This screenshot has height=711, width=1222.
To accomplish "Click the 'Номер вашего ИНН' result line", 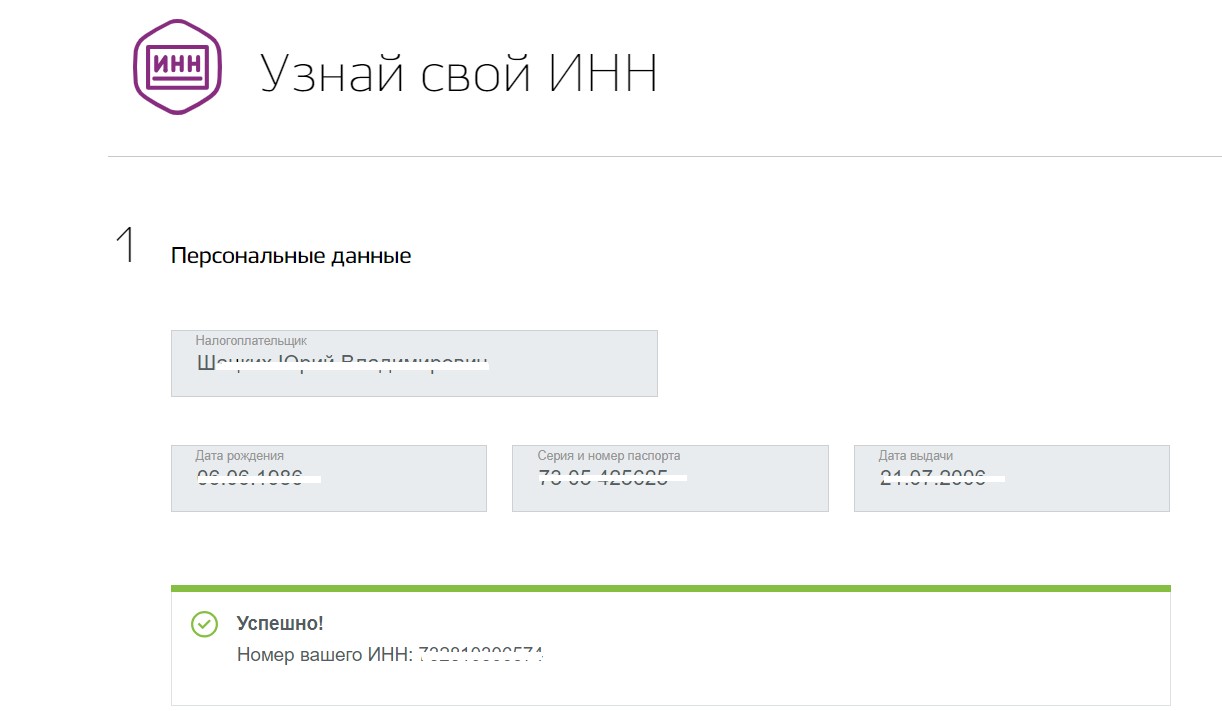I will coord(390,655).
